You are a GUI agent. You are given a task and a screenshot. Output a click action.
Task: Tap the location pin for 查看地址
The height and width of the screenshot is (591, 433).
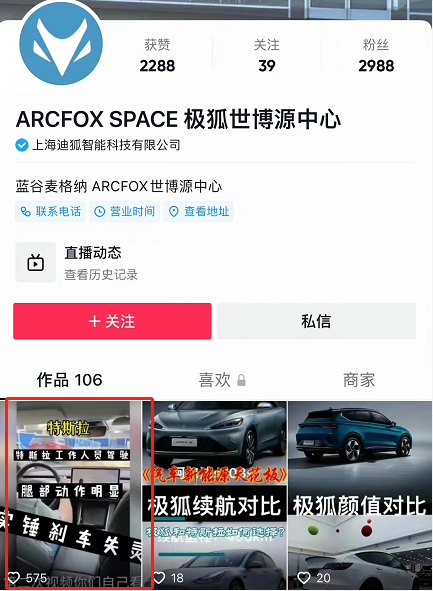(x=173, y=211)
